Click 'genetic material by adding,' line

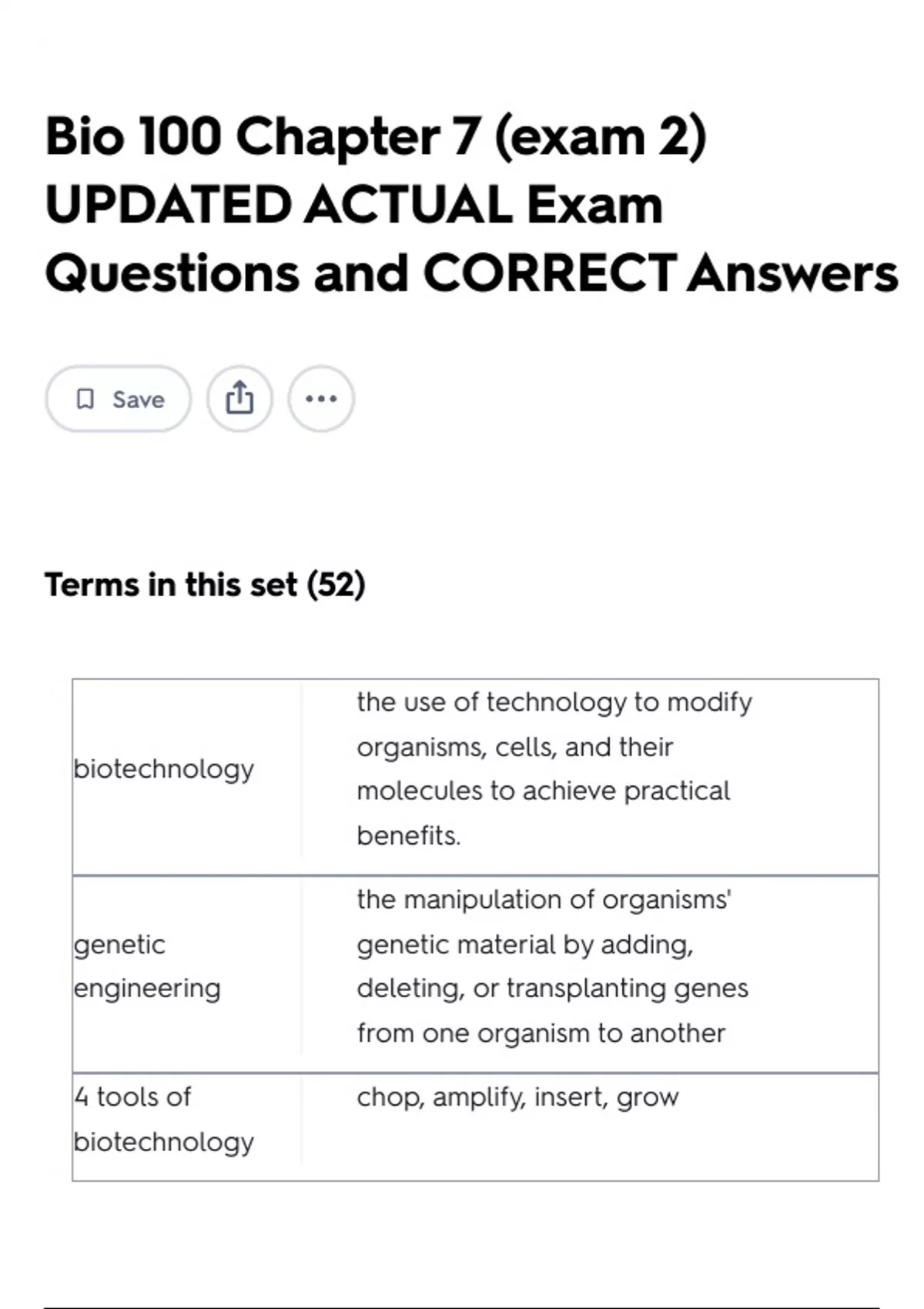pyautogui.click(x=524, y=944)
